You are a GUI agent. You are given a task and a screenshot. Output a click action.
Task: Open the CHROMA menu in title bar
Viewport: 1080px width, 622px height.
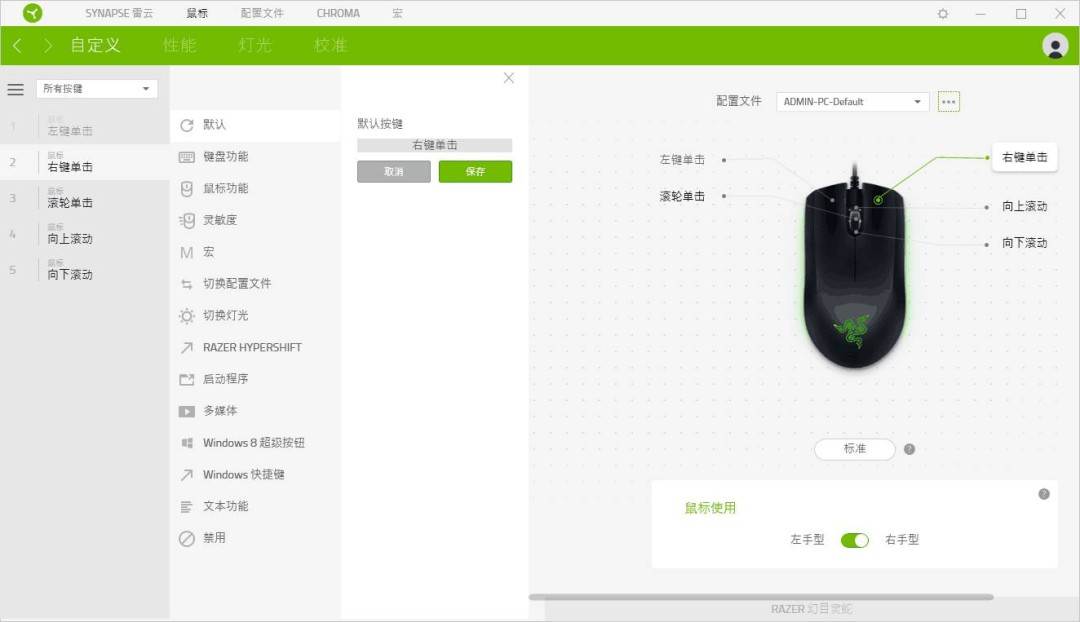pos(338,14)
